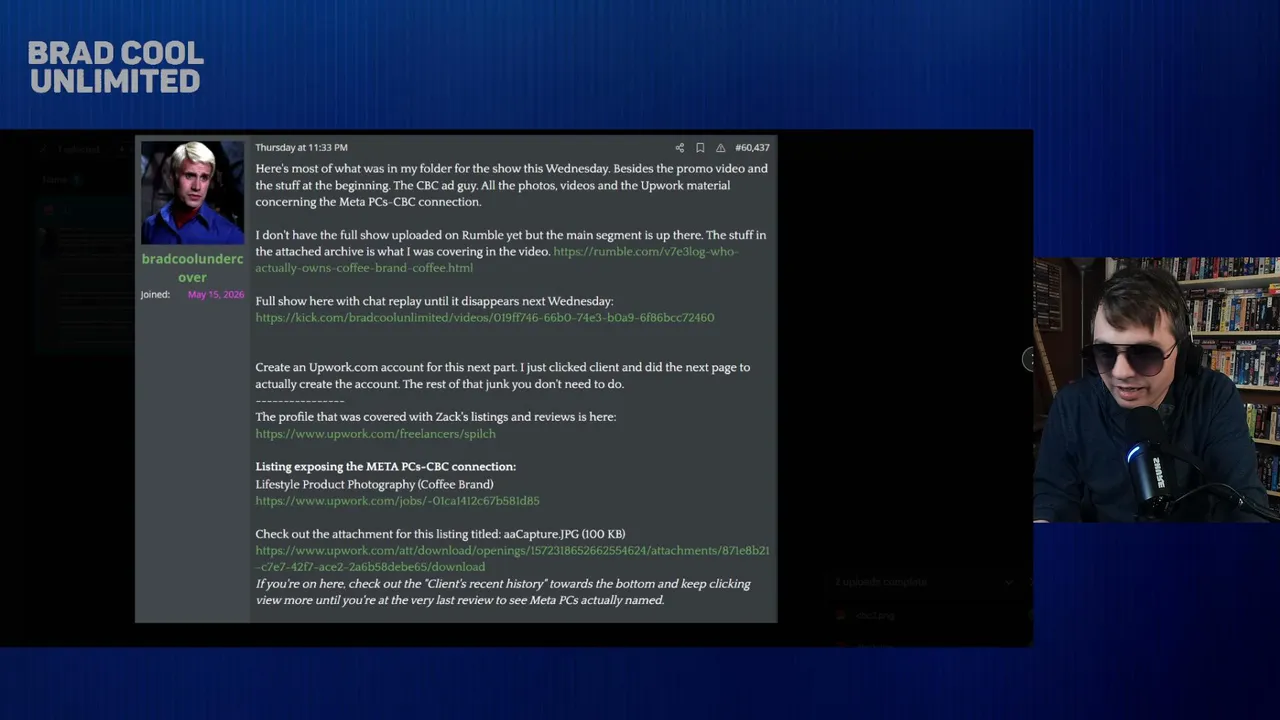Open the rumble.com coffee brand video link

497,259
